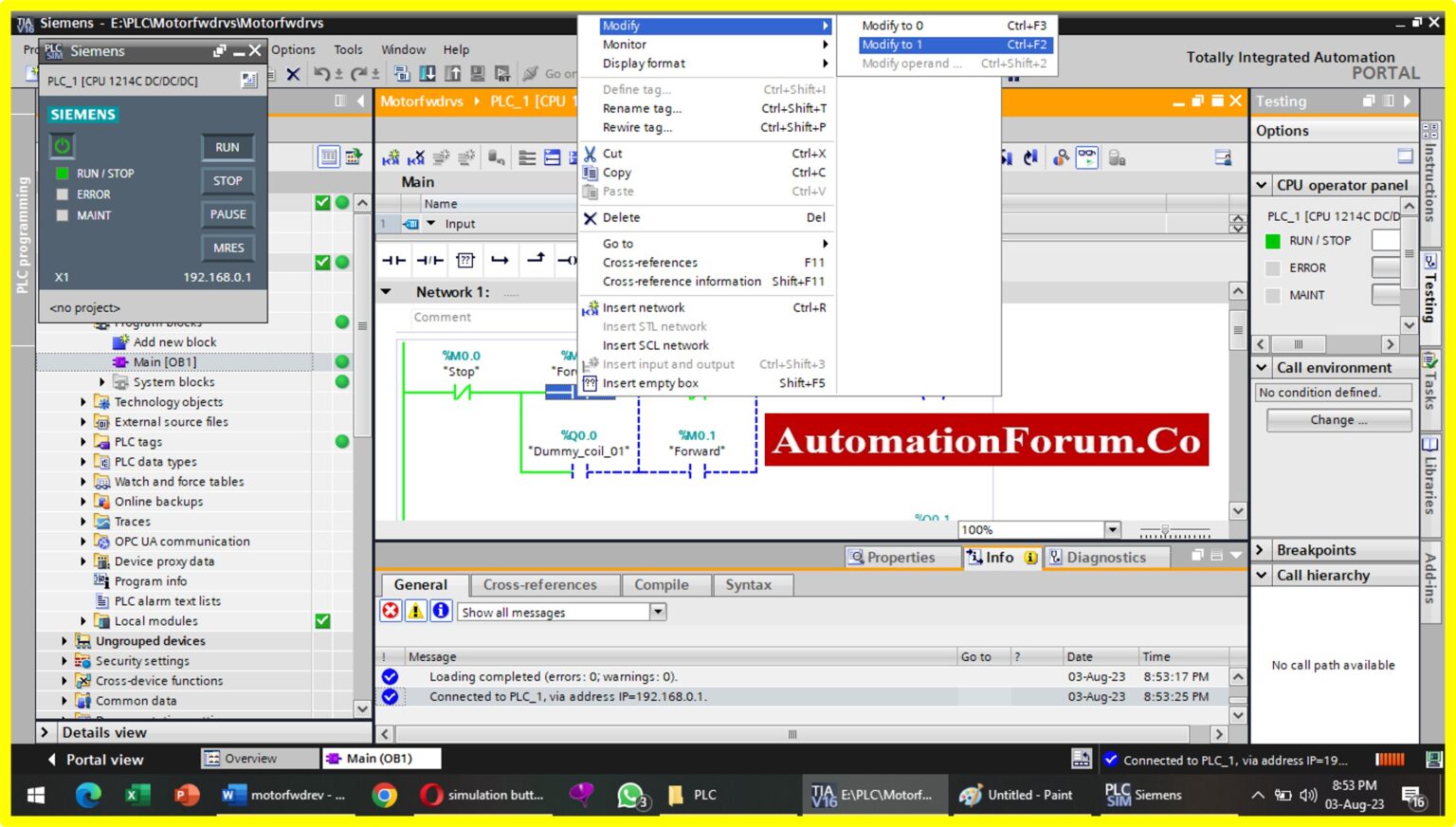Select the open branch arrow ladder icon
This screenshot has width=1456, height=827.
point(500,260)
